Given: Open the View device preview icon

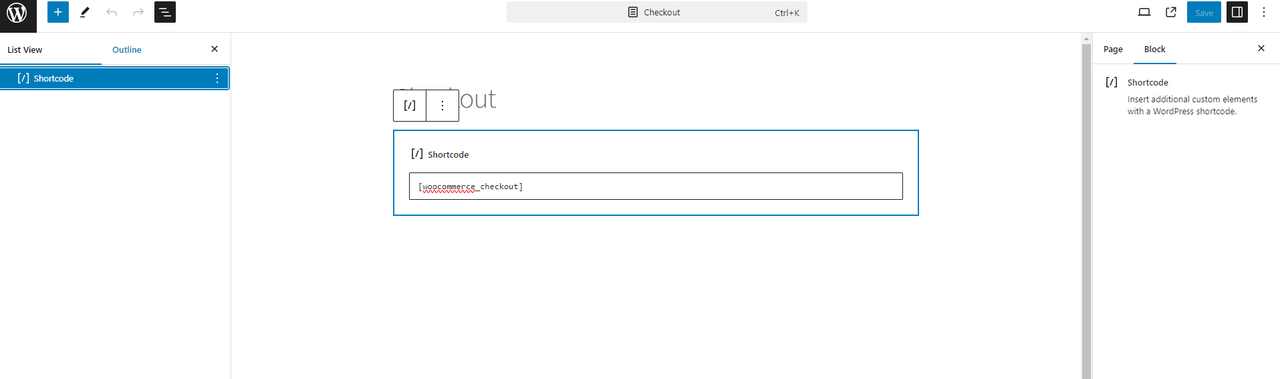Looking at the screenshot, I should click(1145, 13).
